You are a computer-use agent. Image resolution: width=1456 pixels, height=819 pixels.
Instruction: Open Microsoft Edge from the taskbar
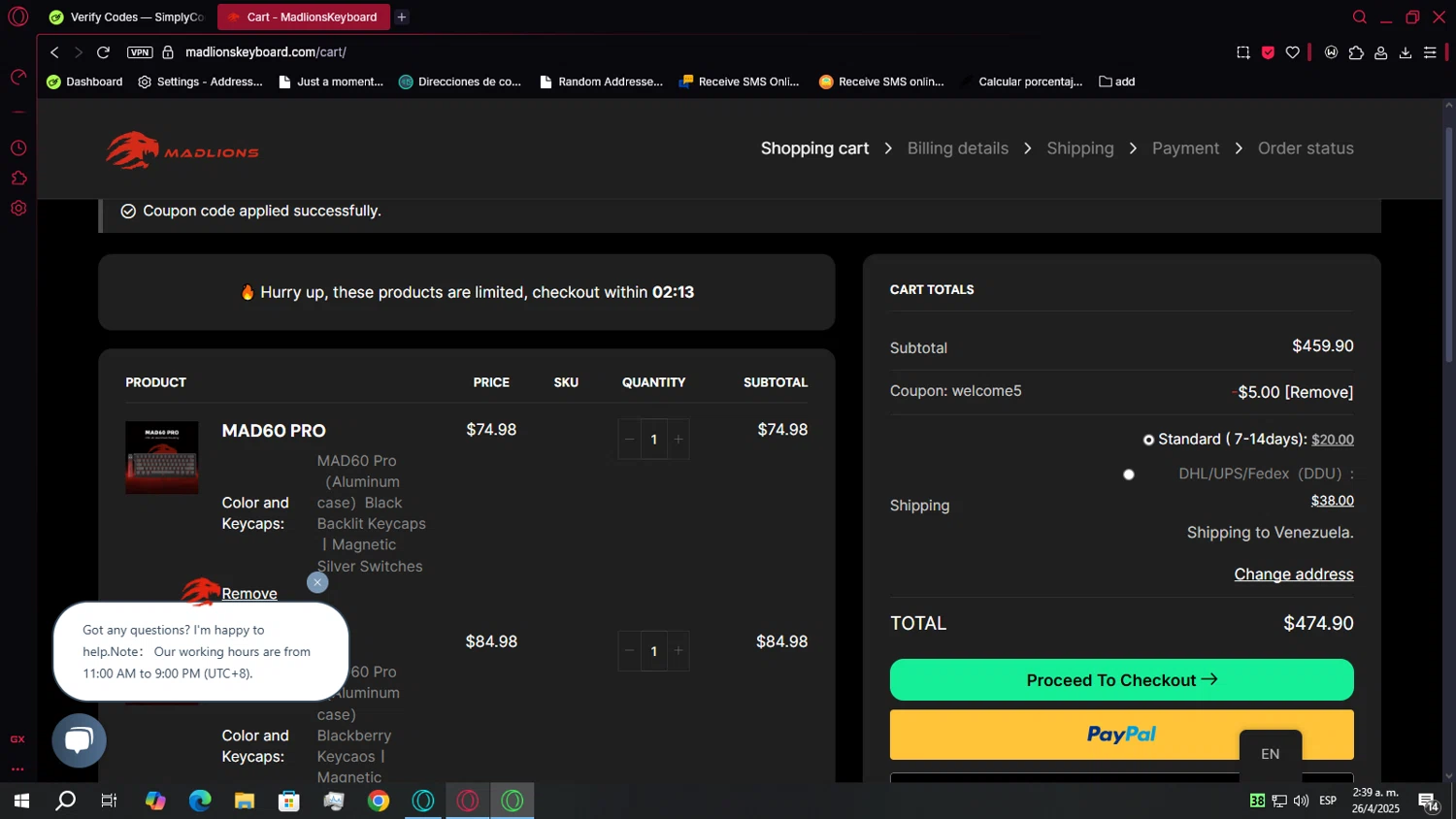tap(200, 802)
